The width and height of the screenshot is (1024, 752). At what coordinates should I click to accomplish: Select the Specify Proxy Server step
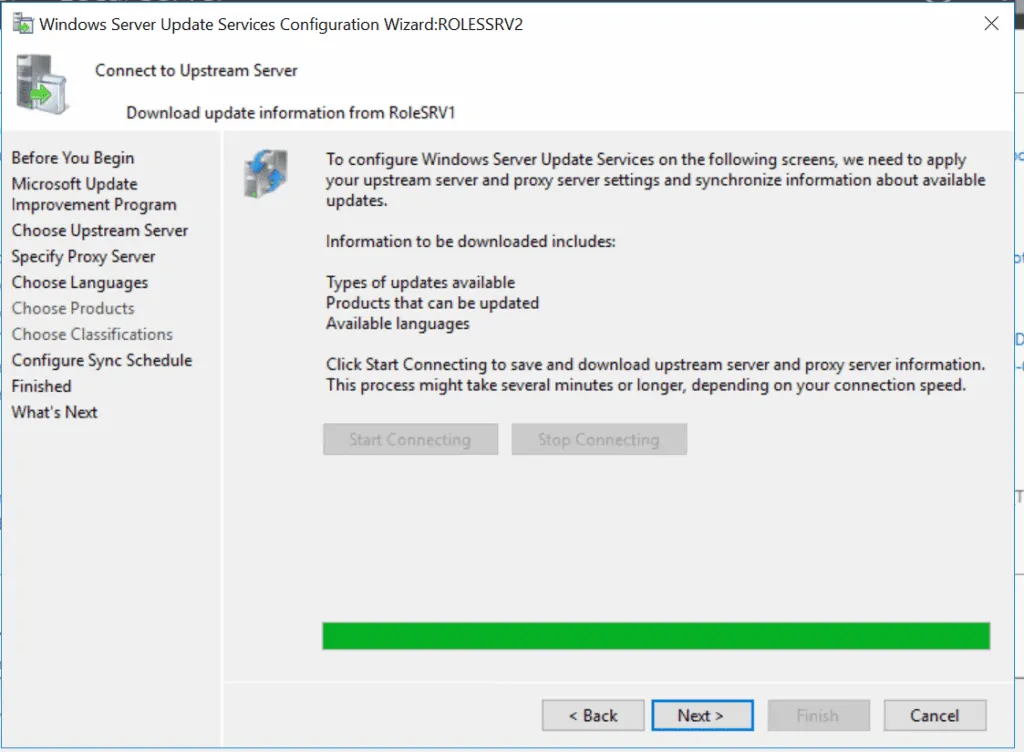coord(83,256)
